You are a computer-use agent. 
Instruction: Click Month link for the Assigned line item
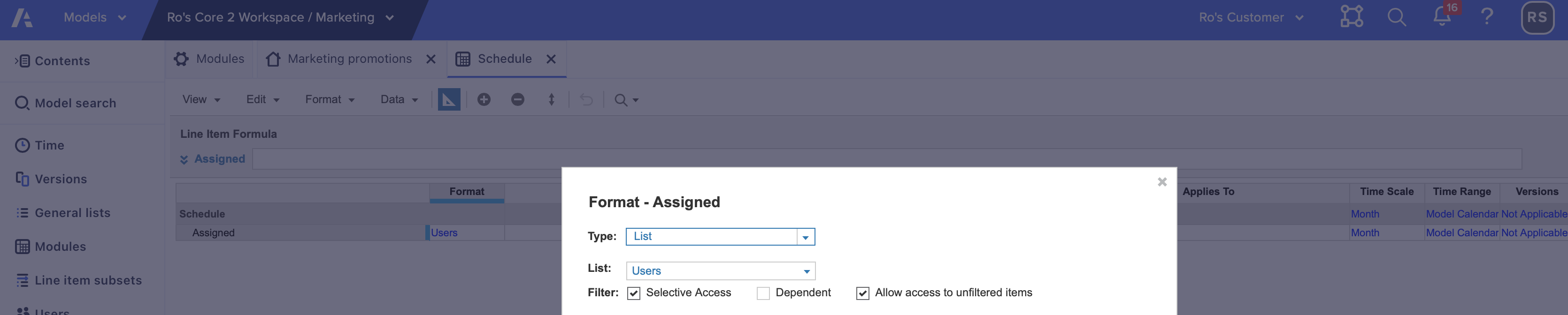1365,232
